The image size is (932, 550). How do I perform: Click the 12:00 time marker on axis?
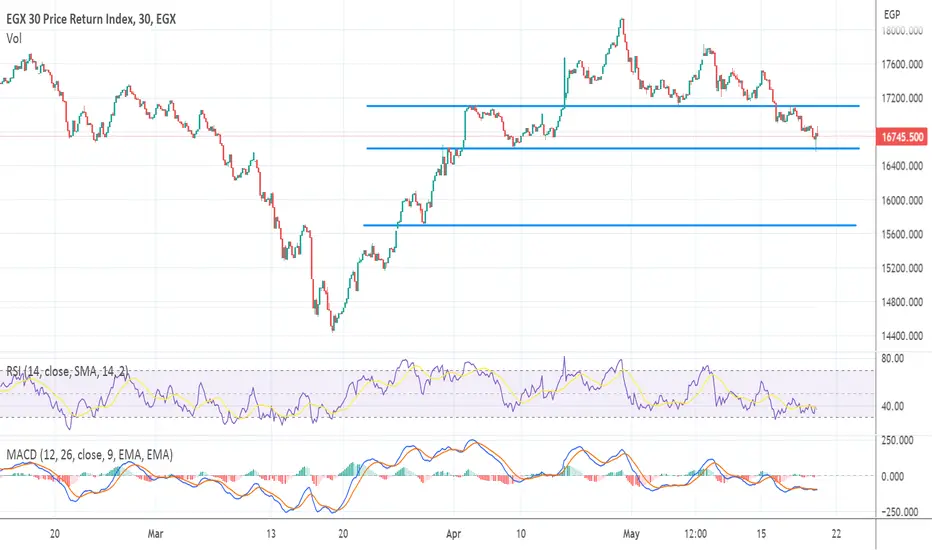click(695, 534)
